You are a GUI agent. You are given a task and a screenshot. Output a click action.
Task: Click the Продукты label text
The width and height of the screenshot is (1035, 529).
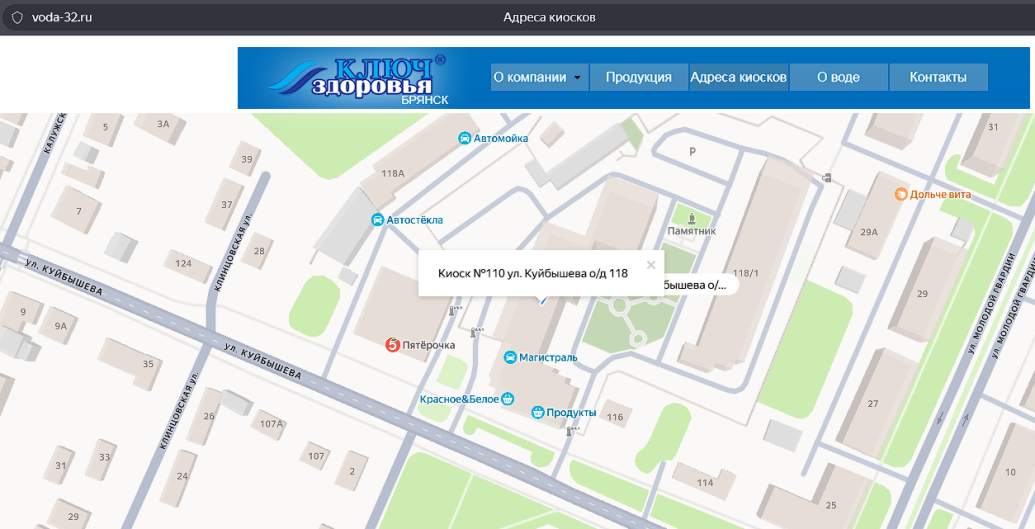(x=571, y=413)
